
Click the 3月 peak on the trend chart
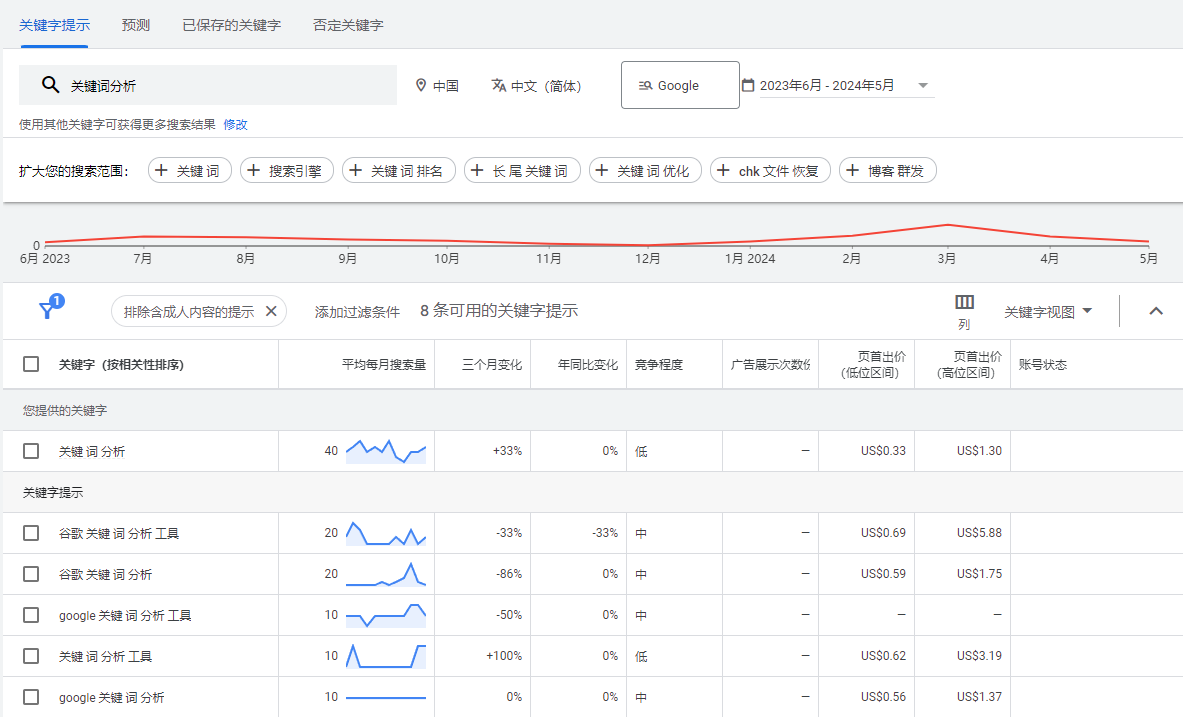[x=947, y=225]
